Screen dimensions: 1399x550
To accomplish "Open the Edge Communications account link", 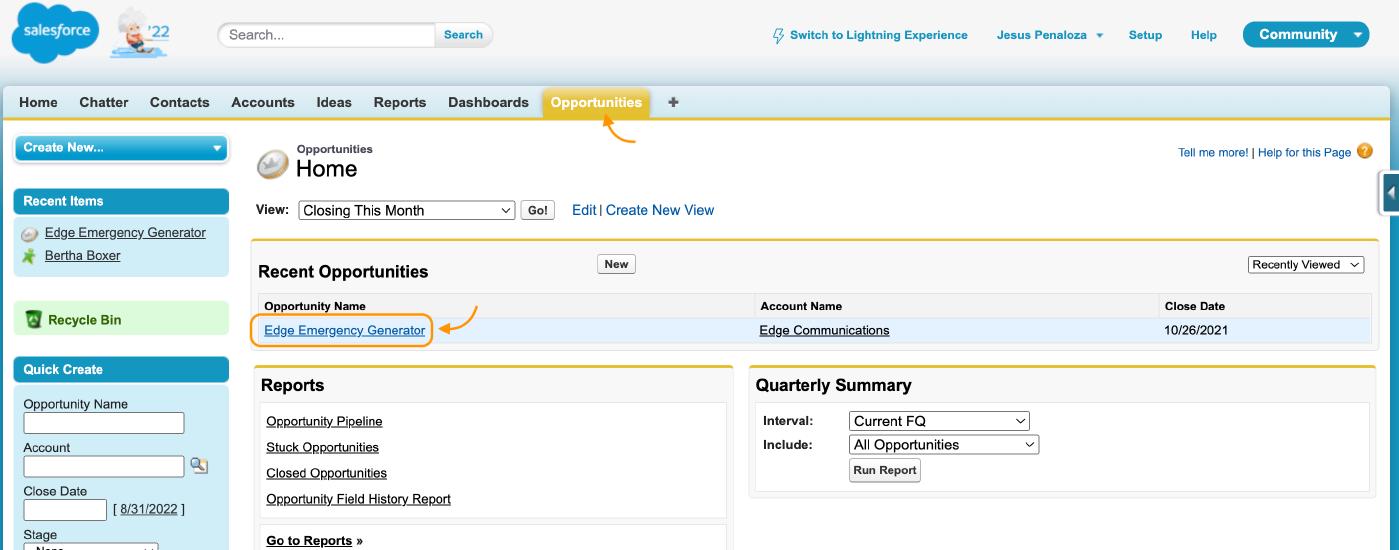I will click(x=824, y=330).
